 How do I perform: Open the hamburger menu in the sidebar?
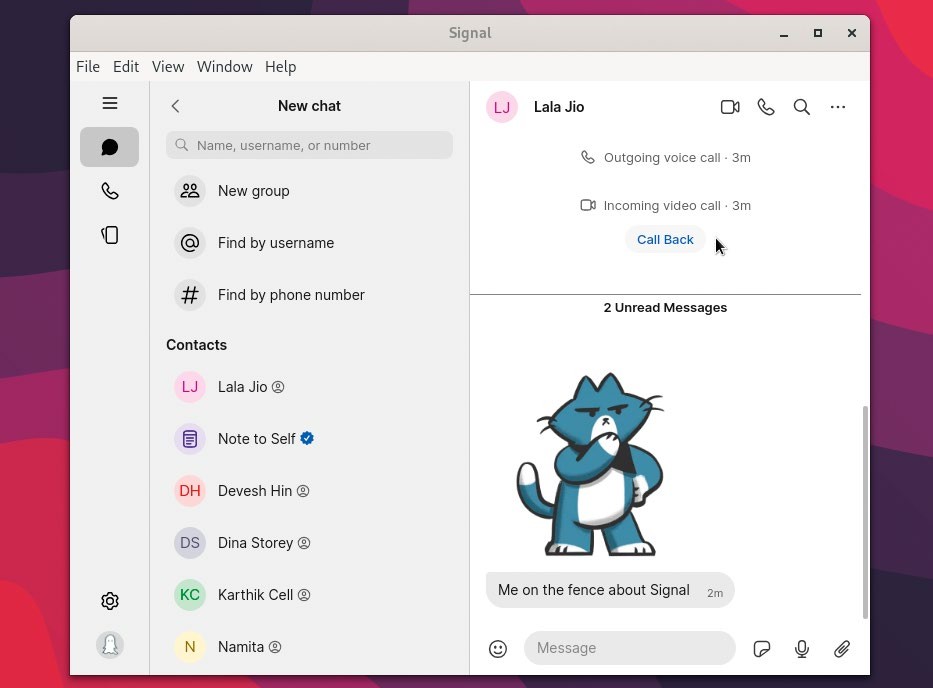(x=109, y=104)
